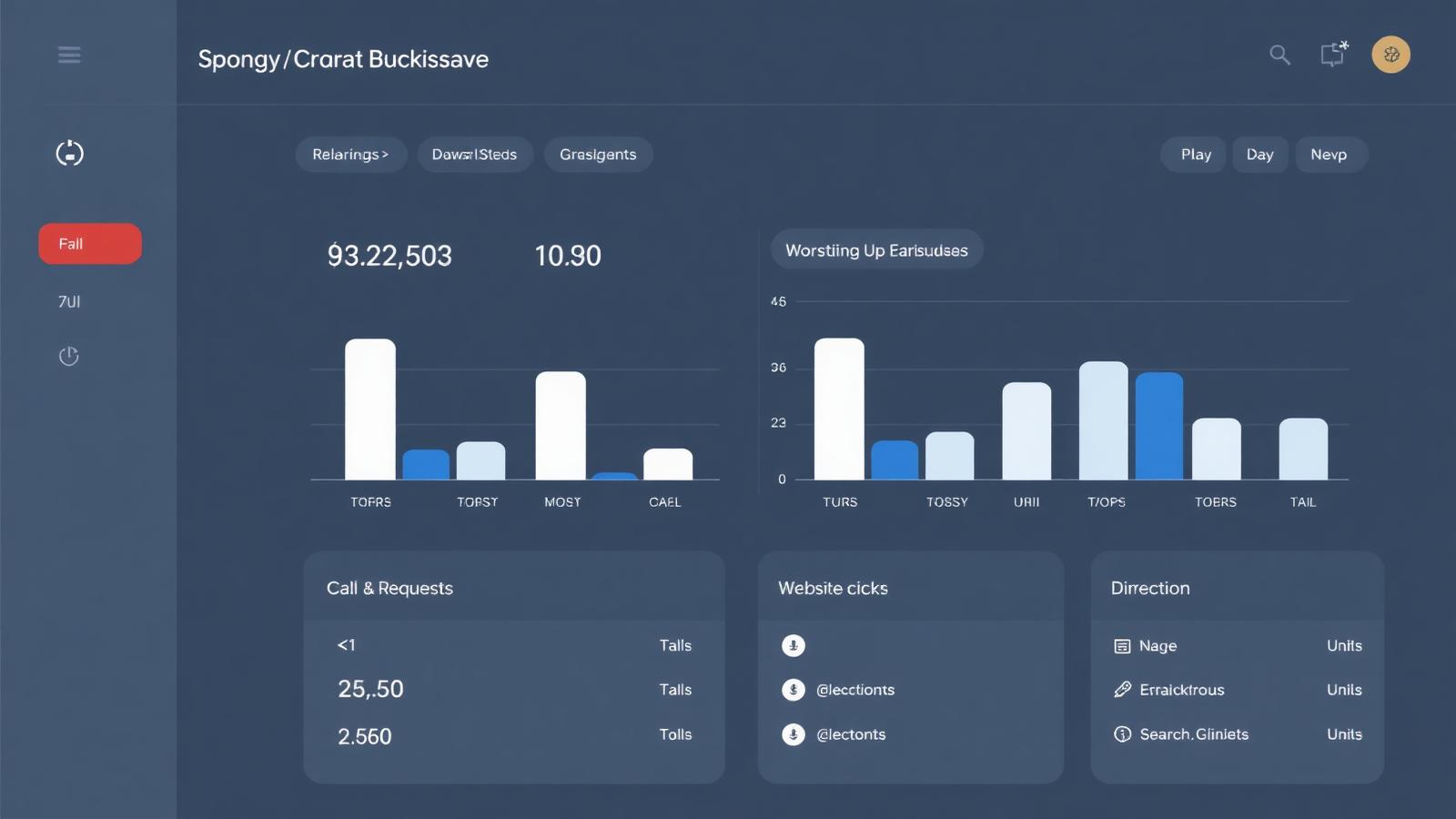
Task: Select the Search.Gliniets direction row
Action: tap(1238, 734)
